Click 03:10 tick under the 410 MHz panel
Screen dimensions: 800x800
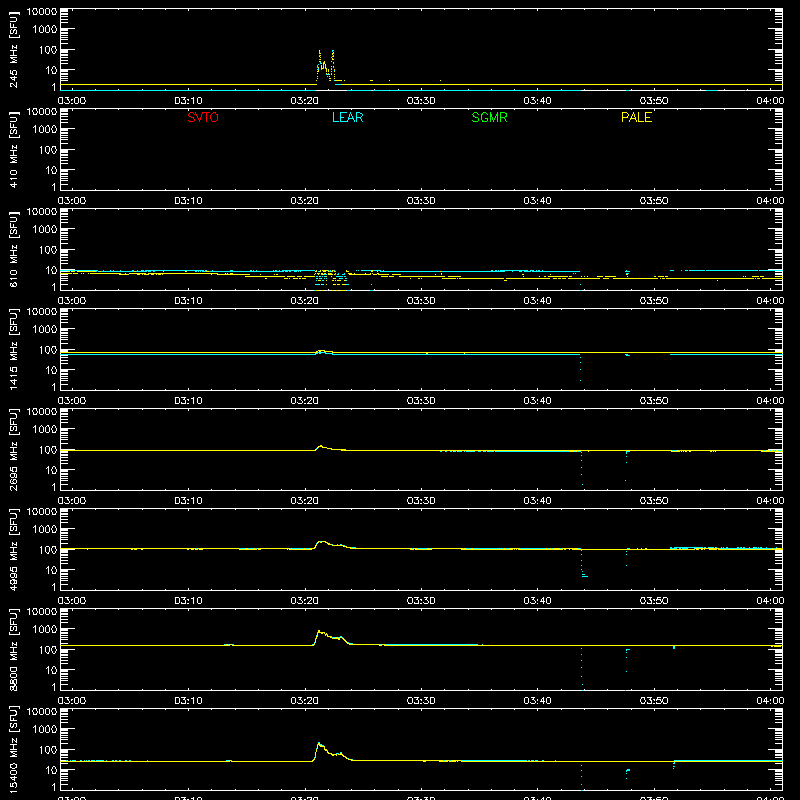coord(188,201)
